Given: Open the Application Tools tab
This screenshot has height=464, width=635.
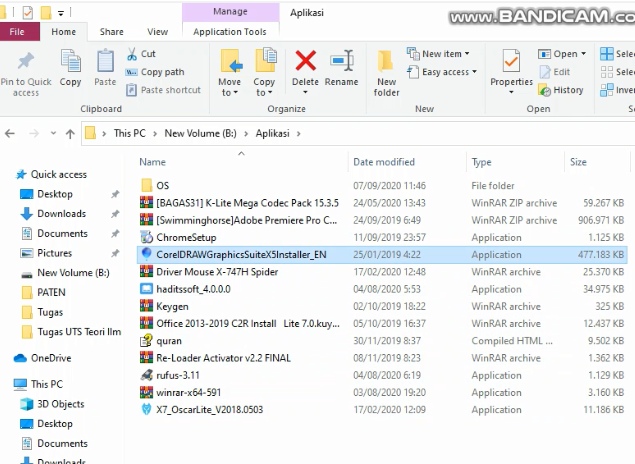Looking at the screenshot, I should pos(230,32).
